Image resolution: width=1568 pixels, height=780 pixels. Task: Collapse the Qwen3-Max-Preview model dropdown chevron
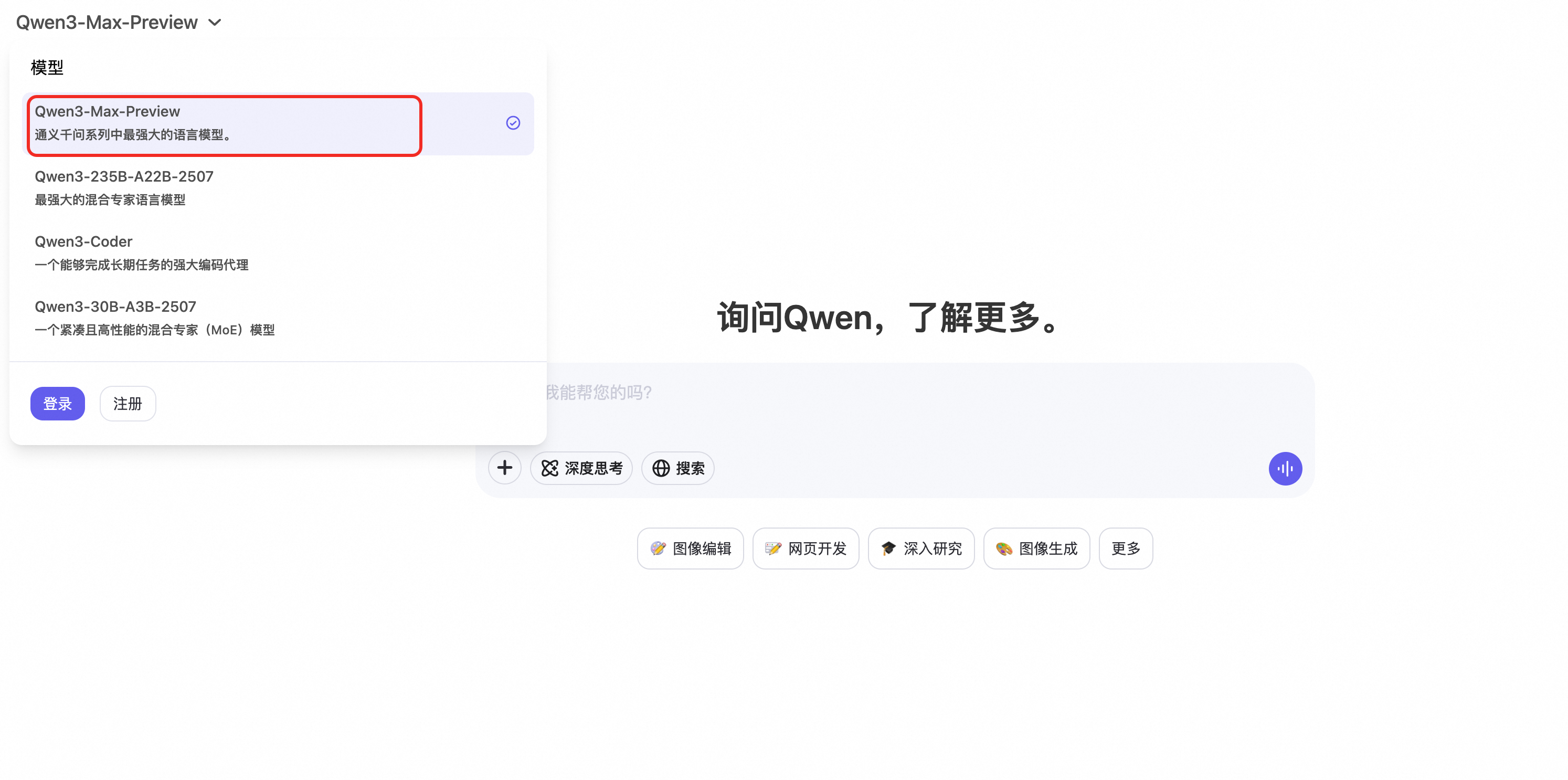[215, 23]
